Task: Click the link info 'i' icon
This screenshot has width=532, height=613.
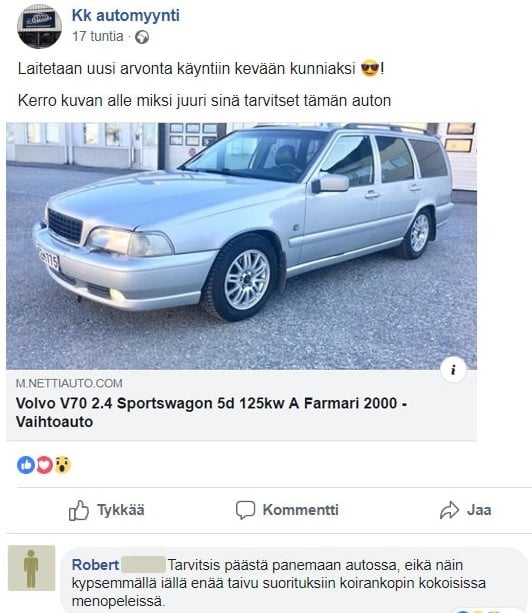Action: (453, 369)
